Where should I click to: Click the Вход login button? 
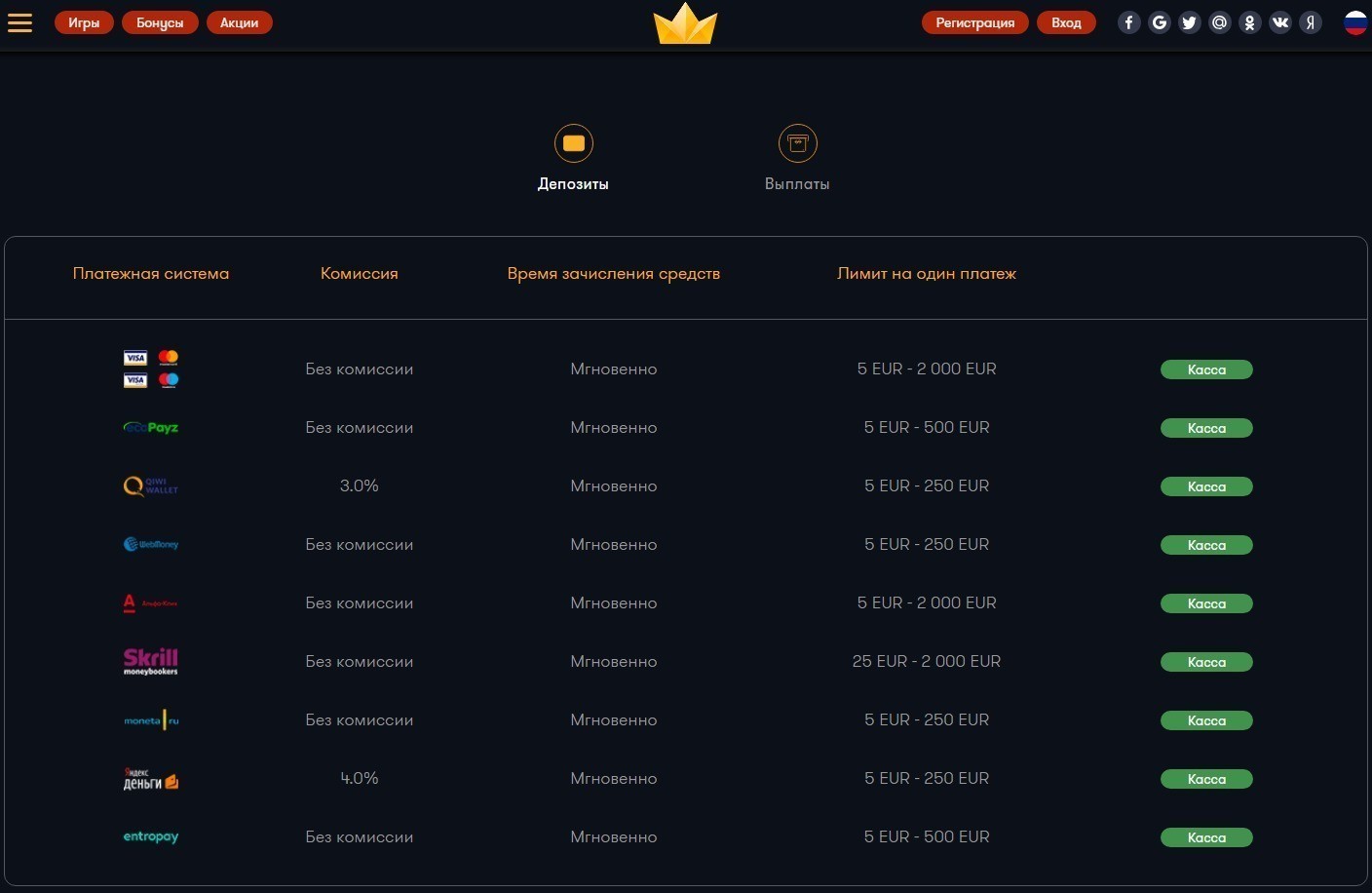(x=1066, y=22)
